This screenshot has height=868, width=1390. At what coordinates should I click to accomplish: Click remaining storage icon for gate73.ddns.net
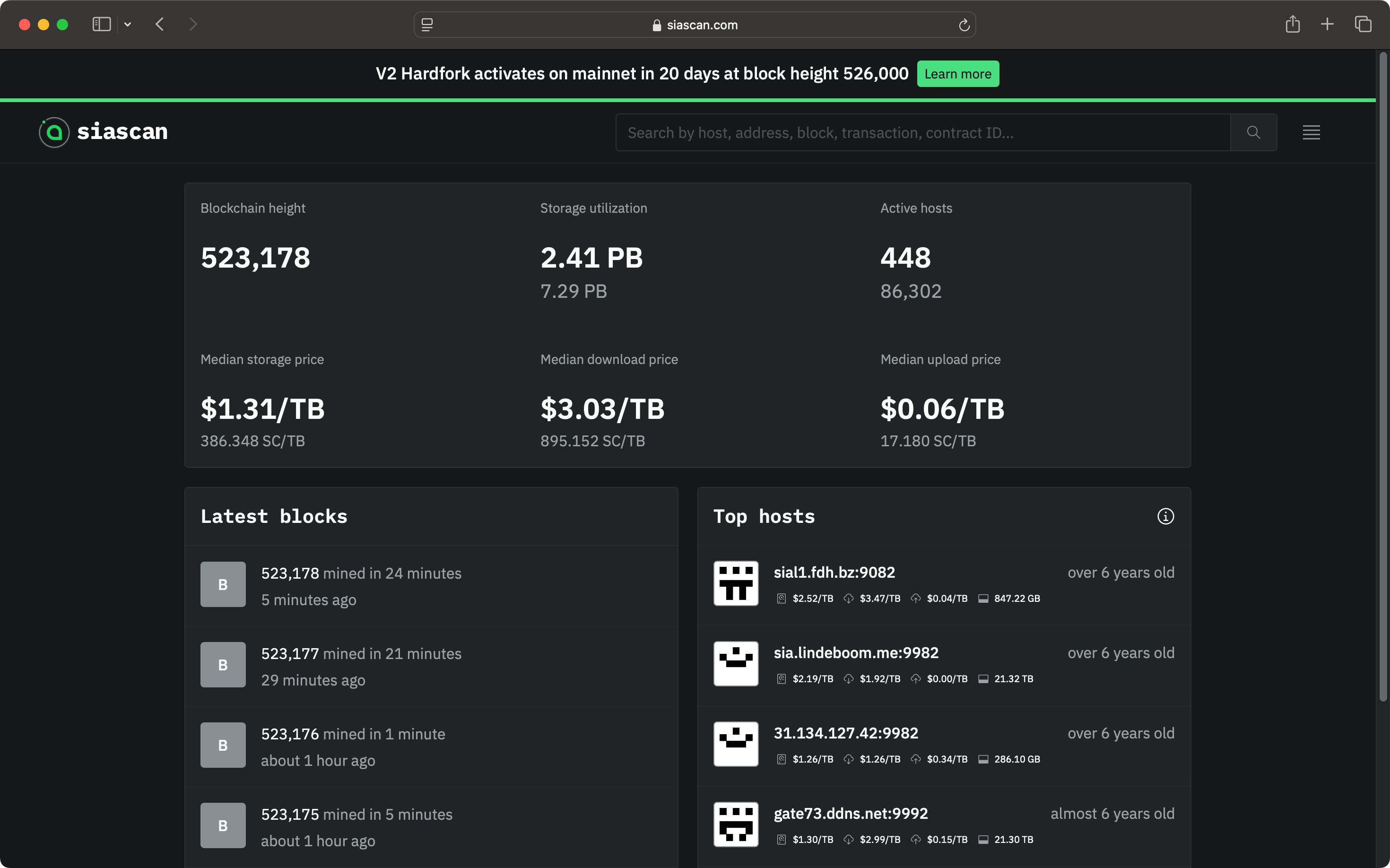[983, 840]
